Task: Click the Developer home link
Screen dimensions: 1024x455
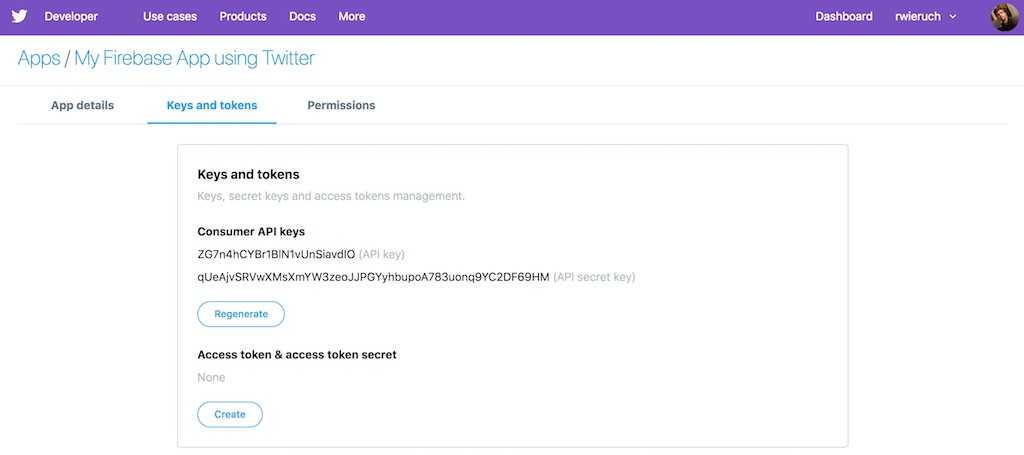Action: click(x=71, y=17)
